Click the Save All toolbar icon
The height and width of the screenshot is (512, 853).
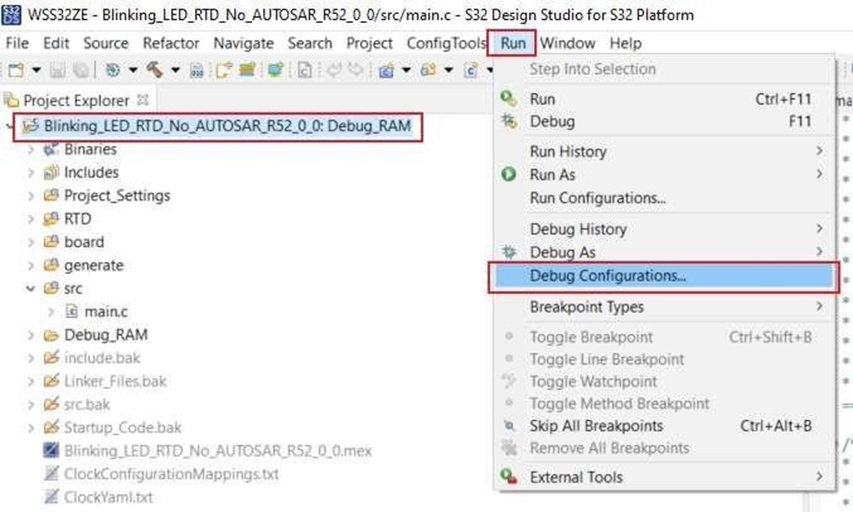point(81,70)
